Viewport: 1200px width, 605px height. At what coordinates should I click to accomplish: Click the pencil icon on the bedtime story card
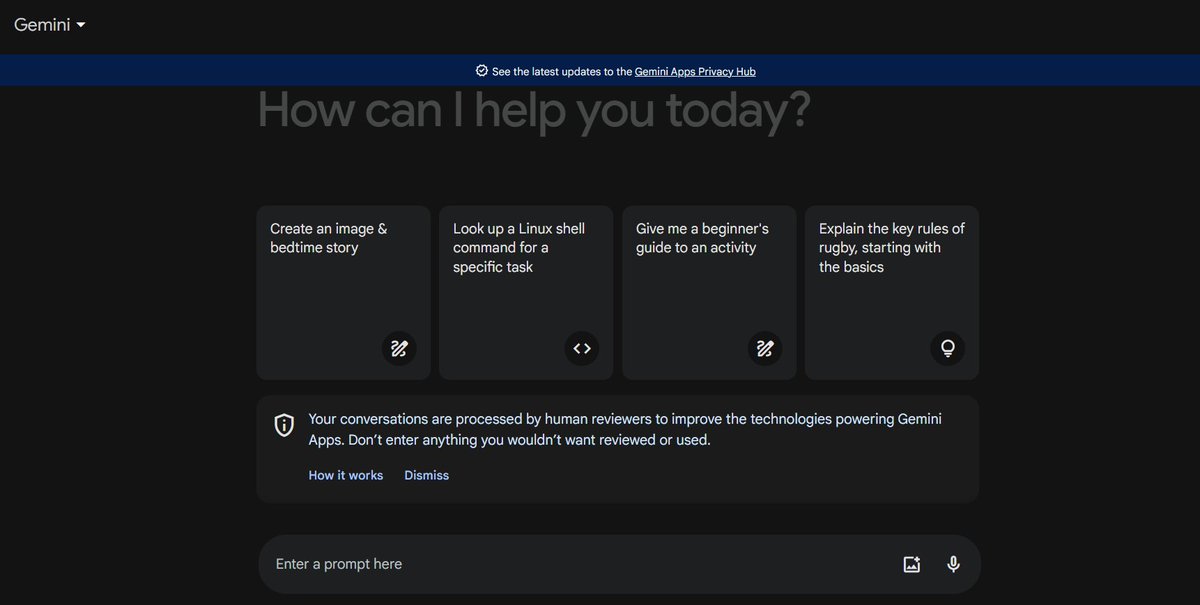coord(399,348)
